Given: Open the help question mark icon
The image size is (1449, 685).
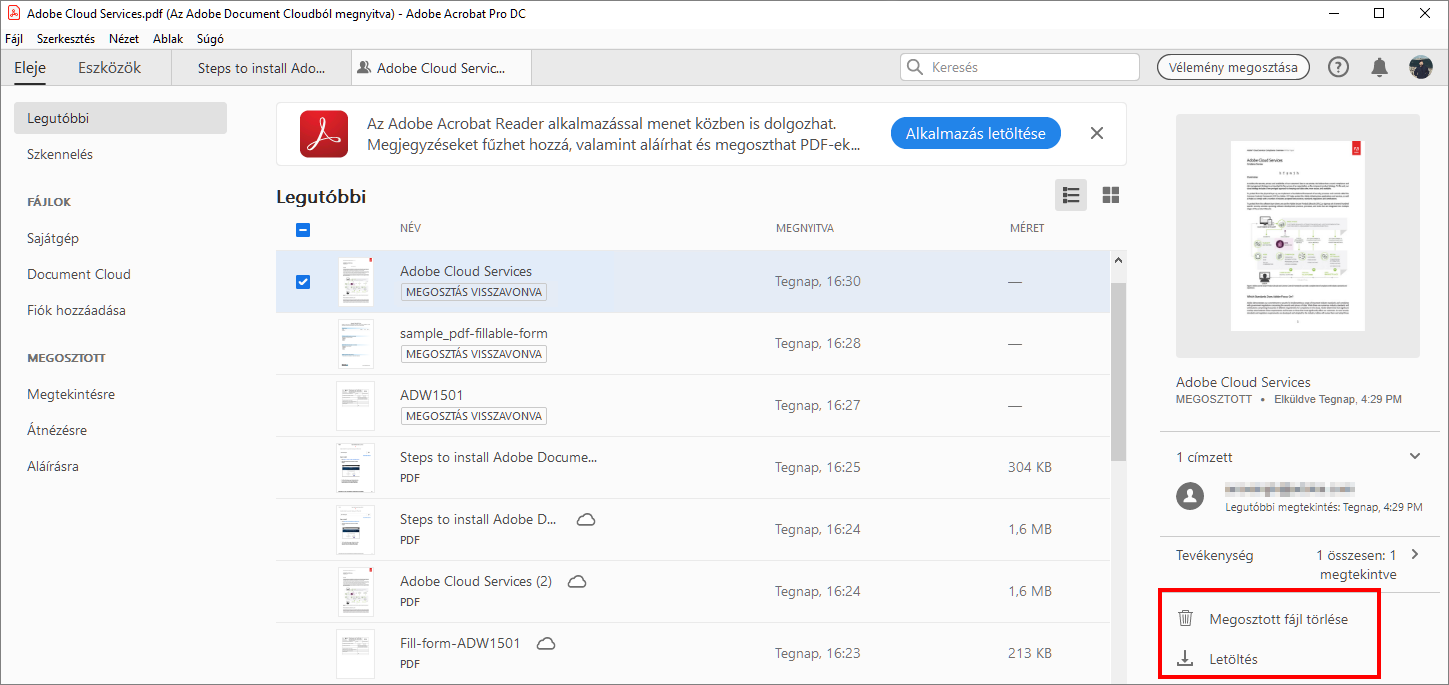Looking at the screenshot, I should point(1338,67).
